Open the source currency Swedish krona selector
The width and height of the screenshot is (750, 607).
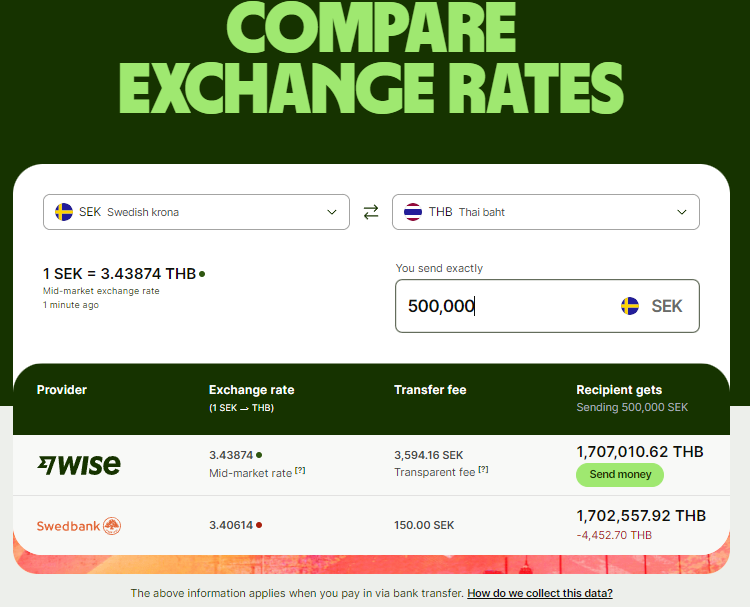click(x=196, y=212)
